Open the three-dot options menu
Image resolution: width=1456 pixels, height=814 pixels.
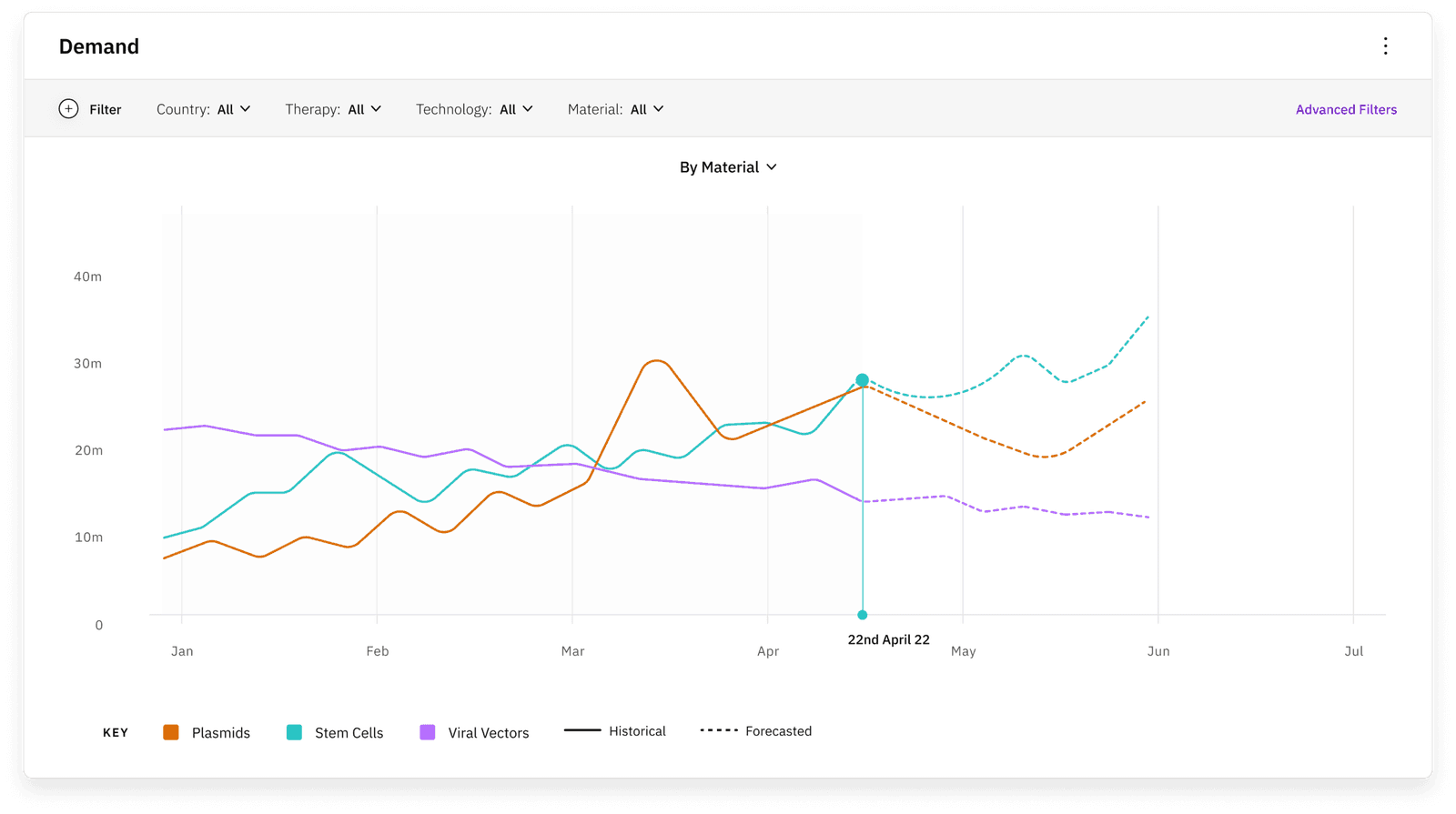(x=1385, y=46)
